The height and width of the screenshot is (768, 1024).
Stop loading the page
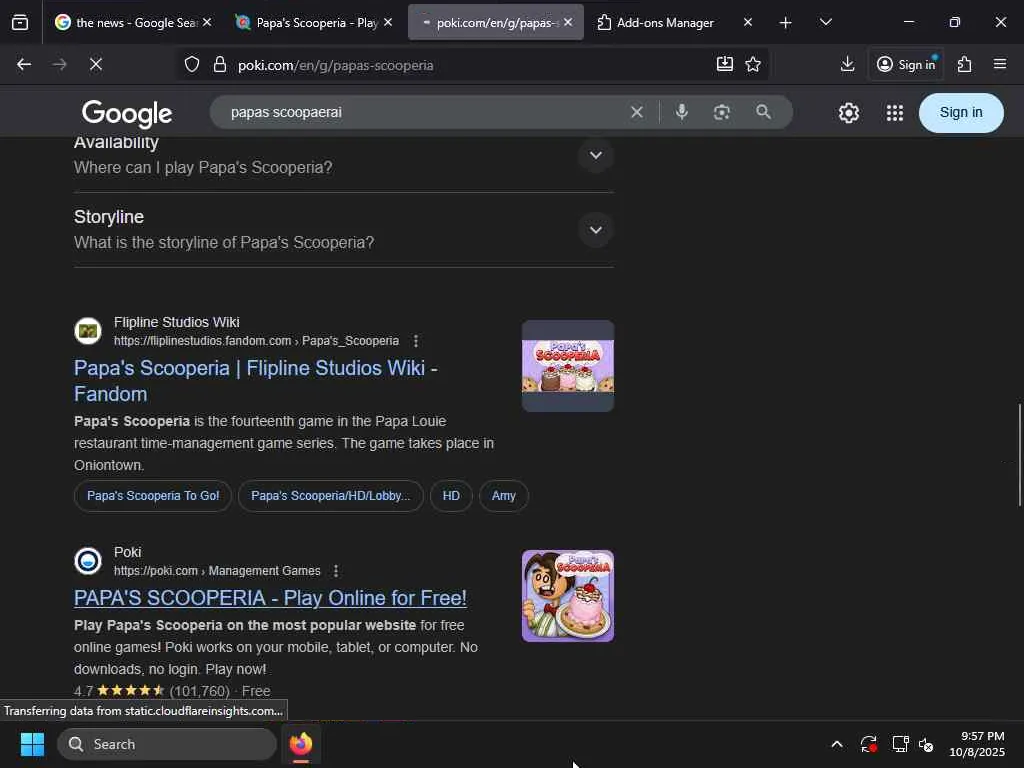point(95,64)
